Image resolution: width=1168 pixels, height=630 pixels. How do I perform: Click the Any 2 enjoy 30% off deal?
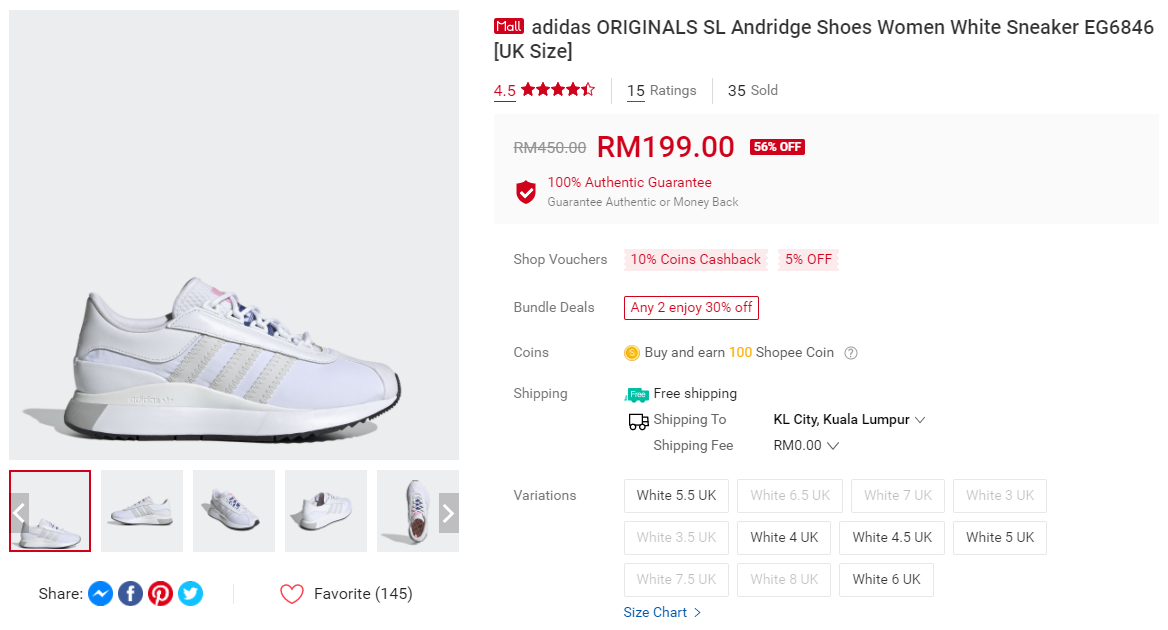[691, 308]
